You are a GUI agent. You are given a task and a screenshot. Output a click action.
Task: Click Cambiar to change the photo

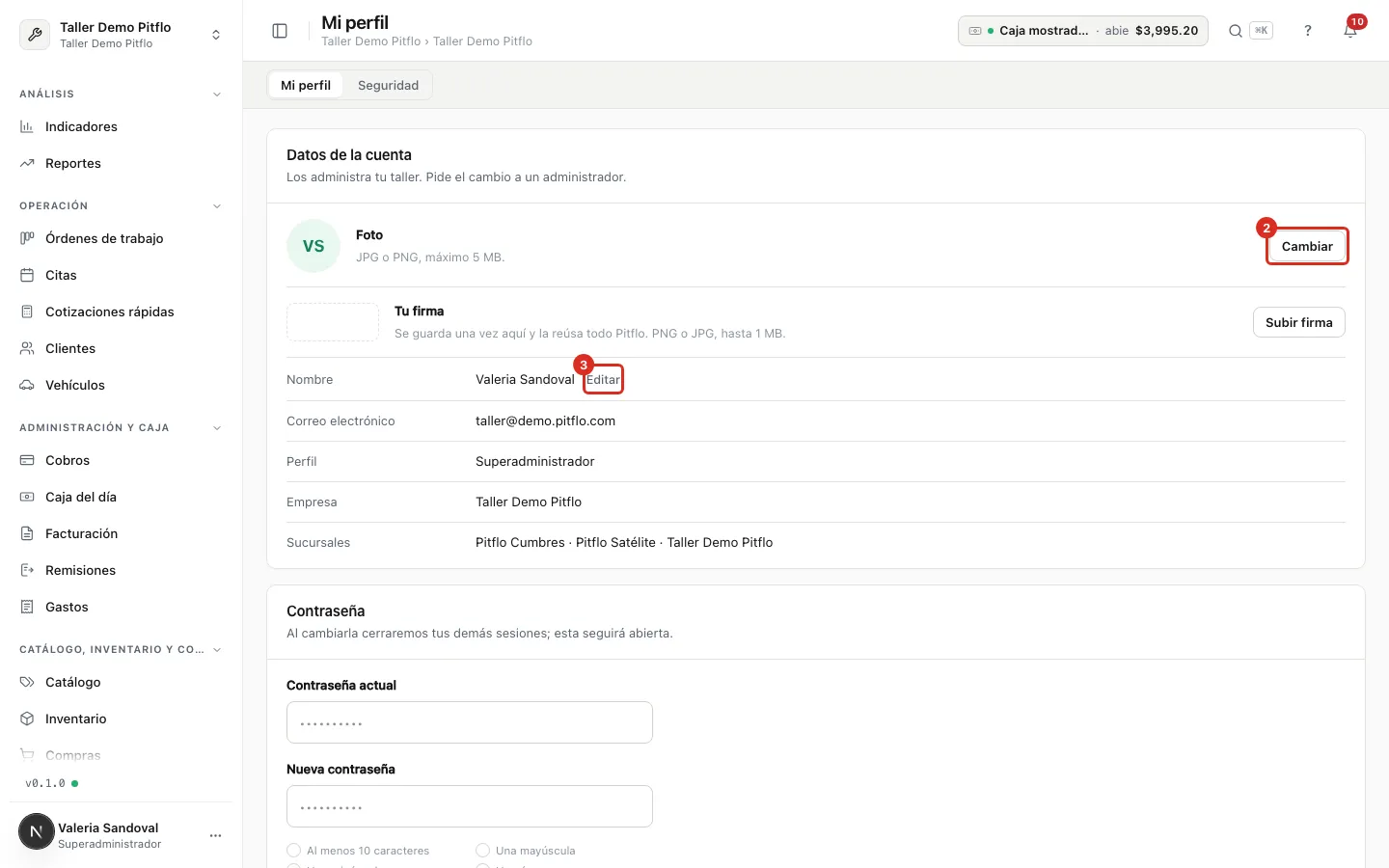click(1307, 246)
